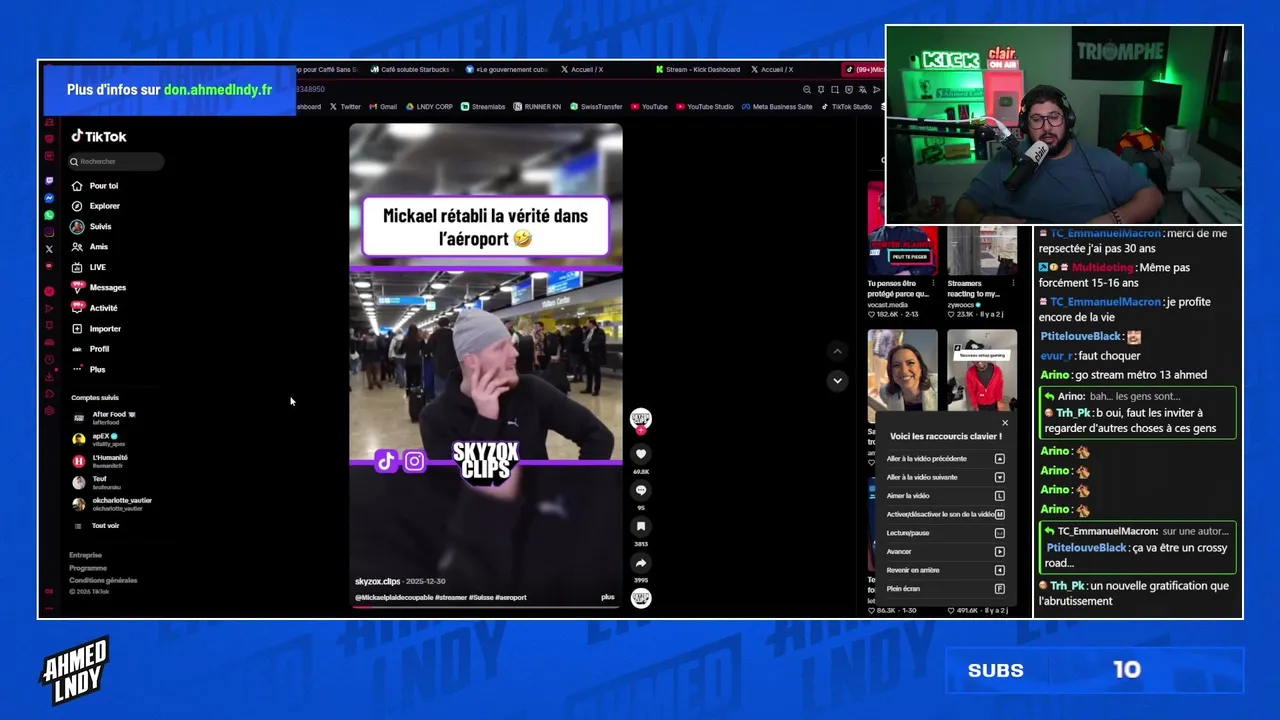Open apEX followed account
This screenshot has width=1280, height=720.
tap(97, 439)
